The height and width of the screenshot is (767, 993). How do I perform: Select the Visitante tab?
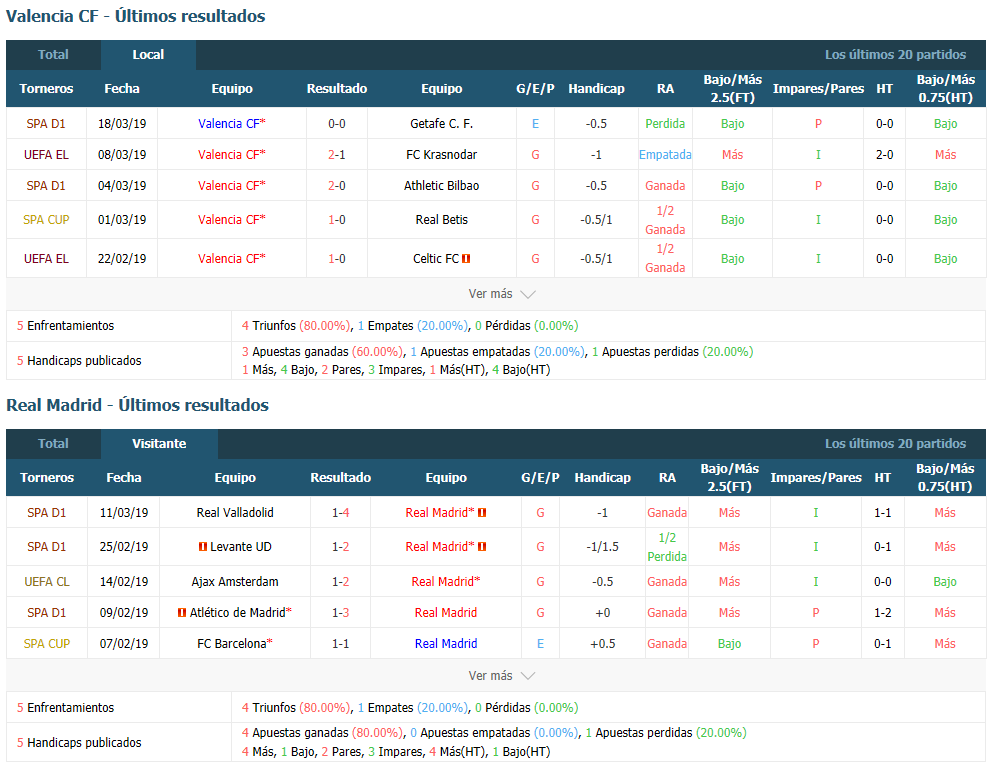159,443
